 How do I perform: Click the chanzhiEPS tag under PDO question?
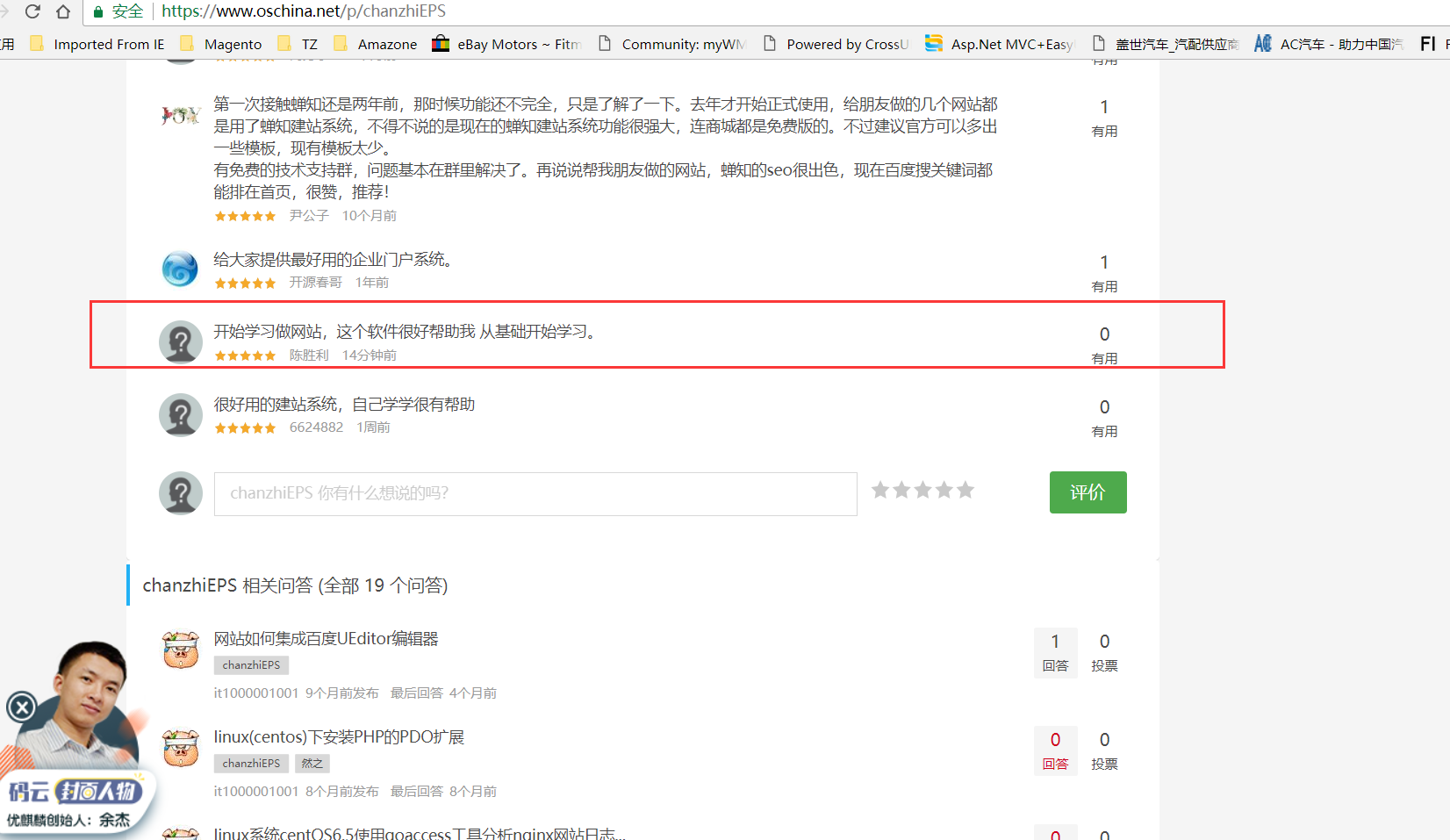click(x=252, y=764)
